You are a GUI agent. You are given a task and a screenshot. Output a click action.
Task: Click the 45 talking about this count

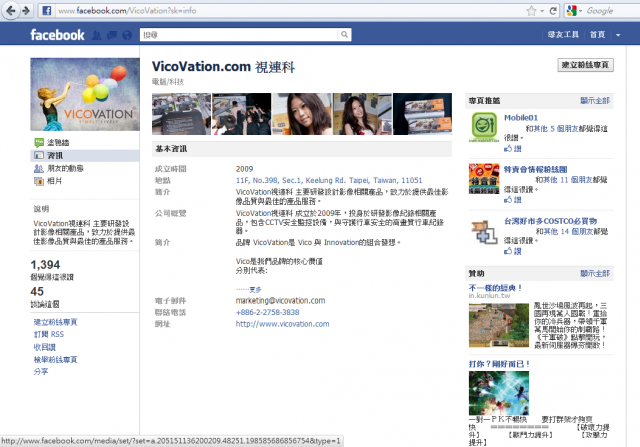tap(37, 291)
